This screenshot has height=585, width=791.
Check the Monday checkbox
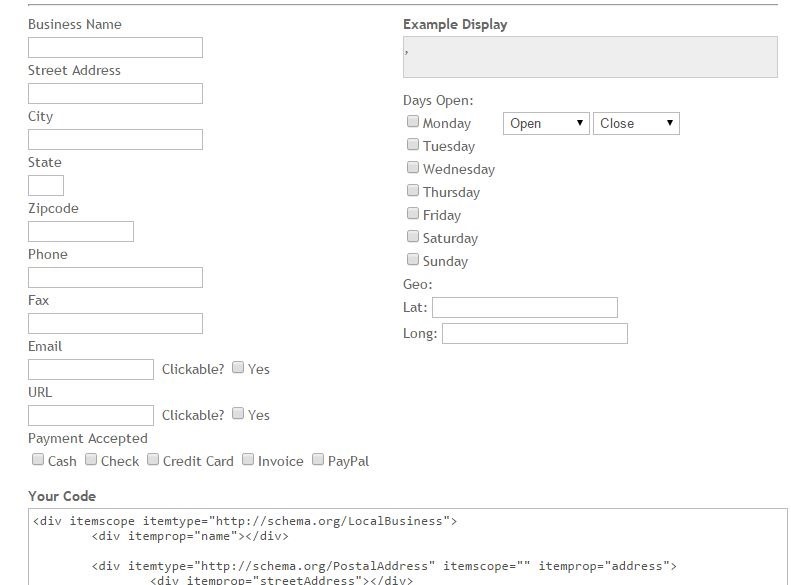pyautogui.click(x=413, y=122)
